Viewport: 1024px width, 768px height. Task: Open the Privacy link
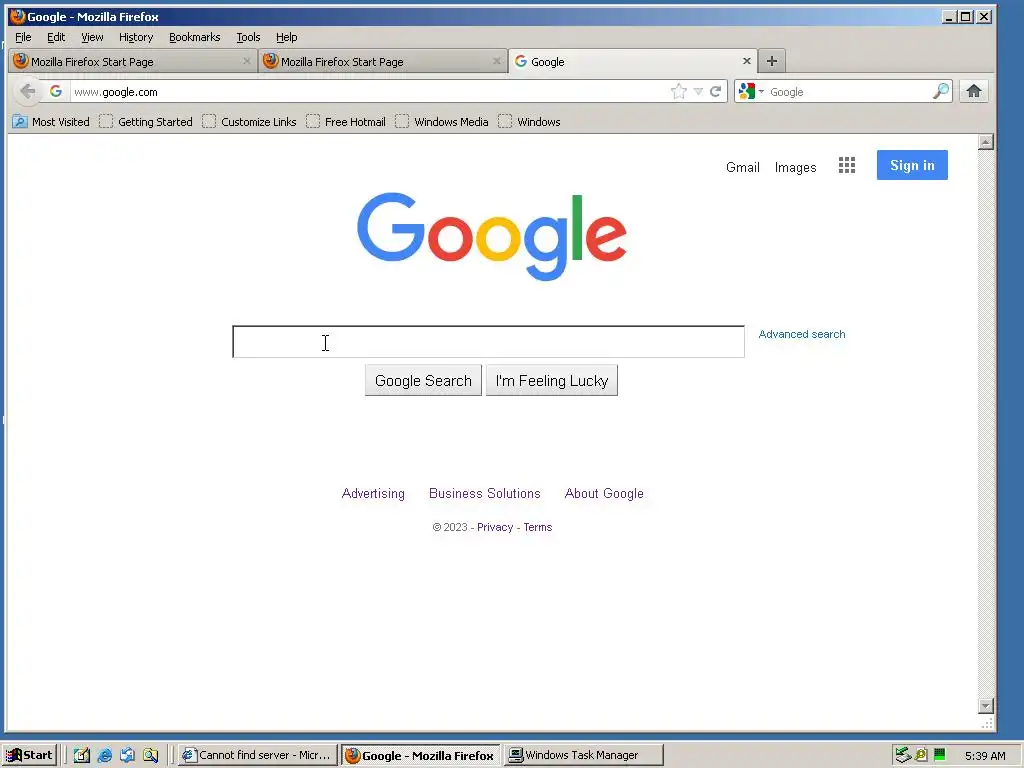pos(495,527)
